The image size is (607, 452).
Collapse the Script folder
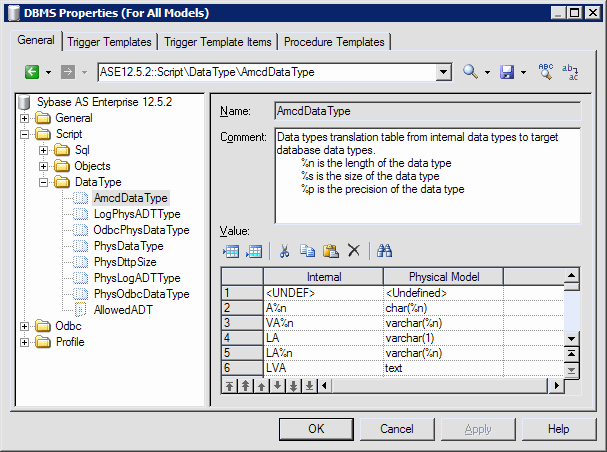[24, 134]
